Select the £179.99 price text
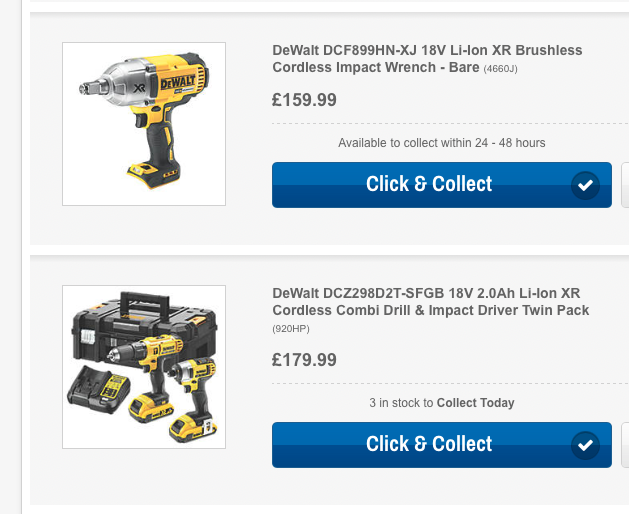The image size is (629, 514). point(304,360)
